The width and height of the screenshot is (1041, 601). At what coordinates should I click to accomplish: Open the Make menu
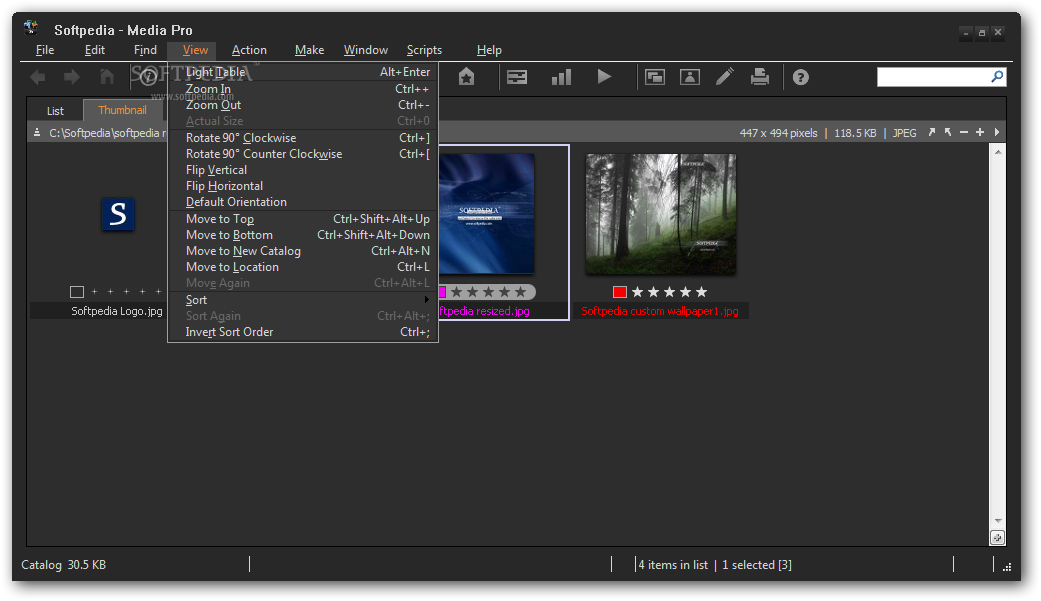click(309, 50)
